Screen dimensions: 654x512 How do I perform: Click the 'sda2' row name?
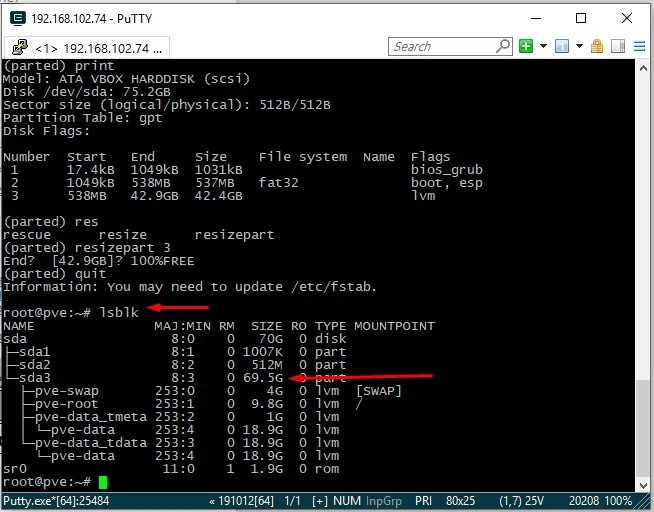tap(35, 365)
